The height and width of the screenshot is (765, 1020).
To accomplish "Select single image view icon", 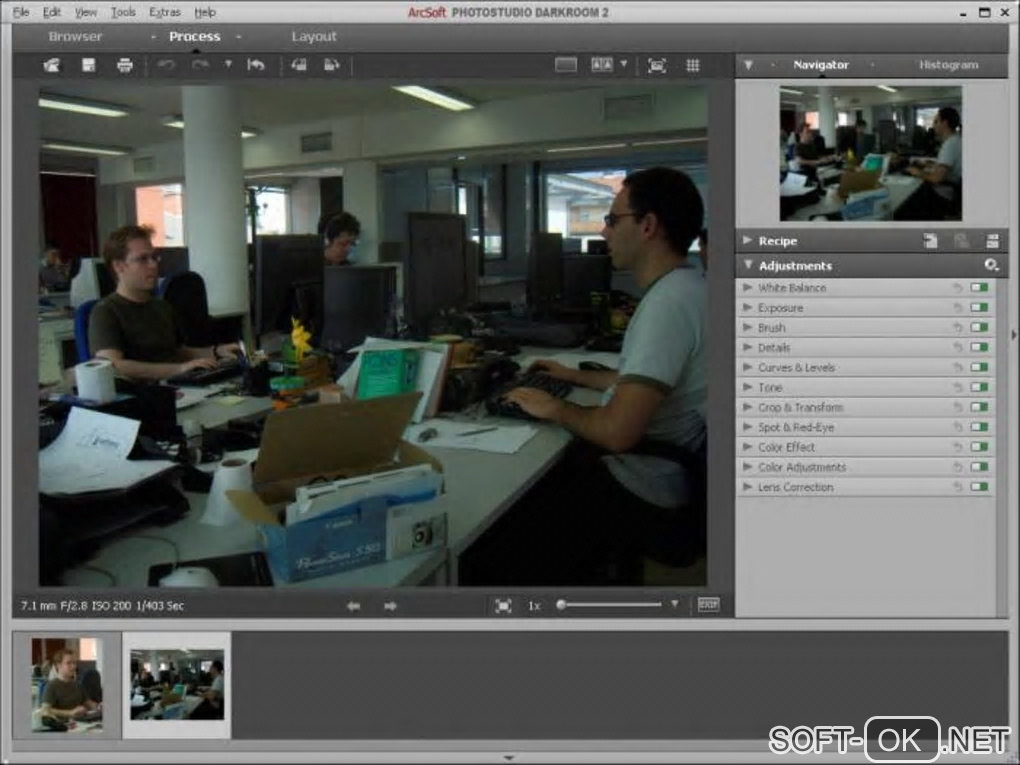I will pyautogui.click(x=566, y=65).
